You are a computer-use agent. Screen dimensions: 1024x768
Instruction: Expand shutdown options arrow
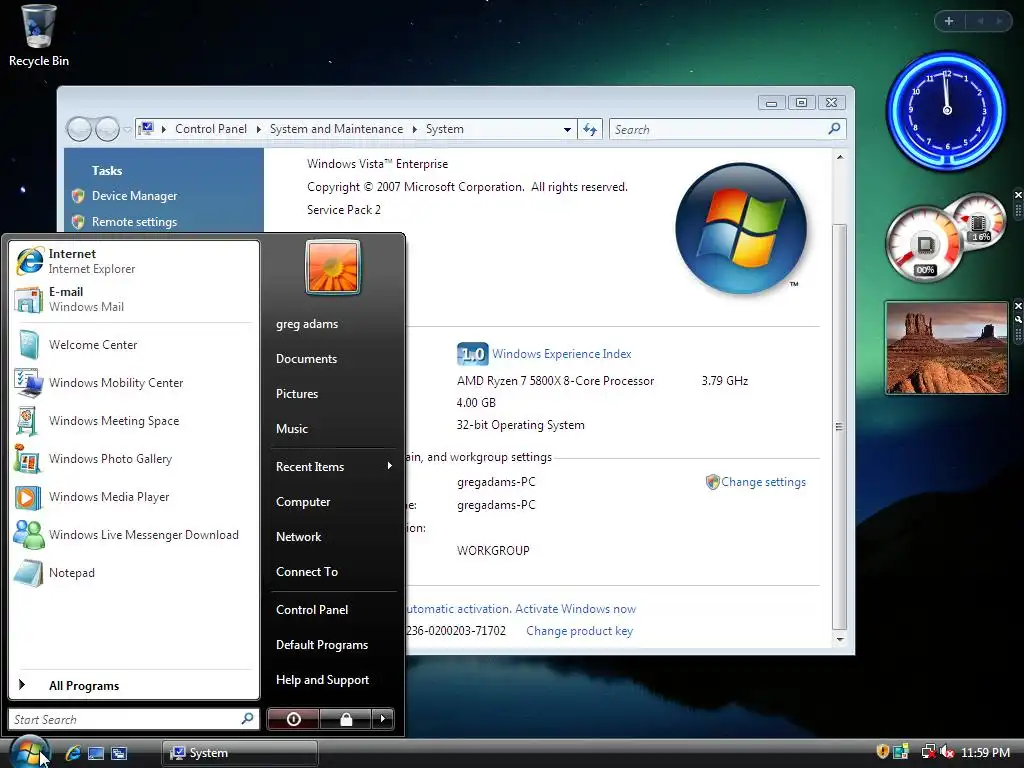pyautogui.click(x=383, y=719)
